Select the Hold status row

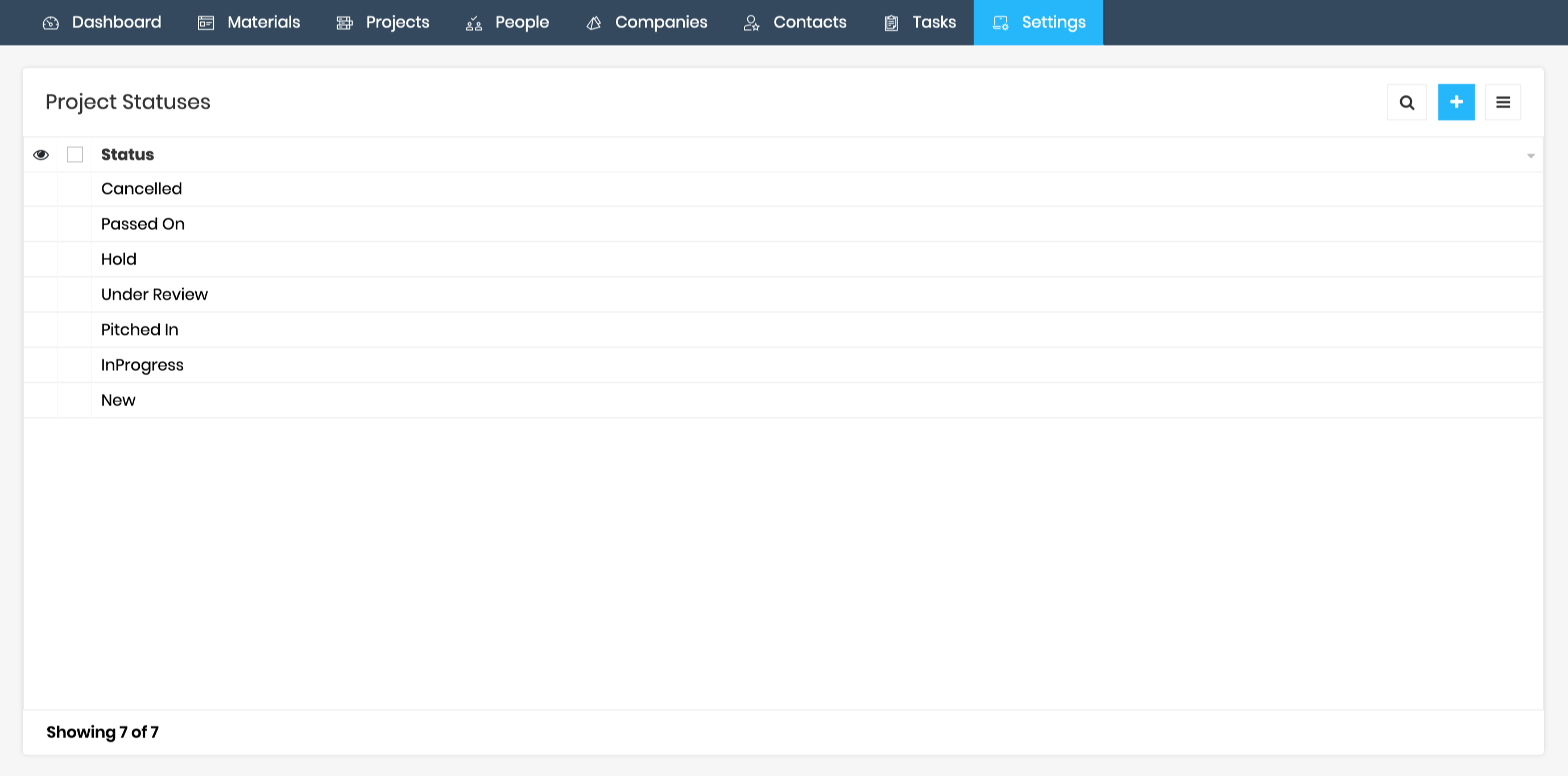click(x=783, y=260)
